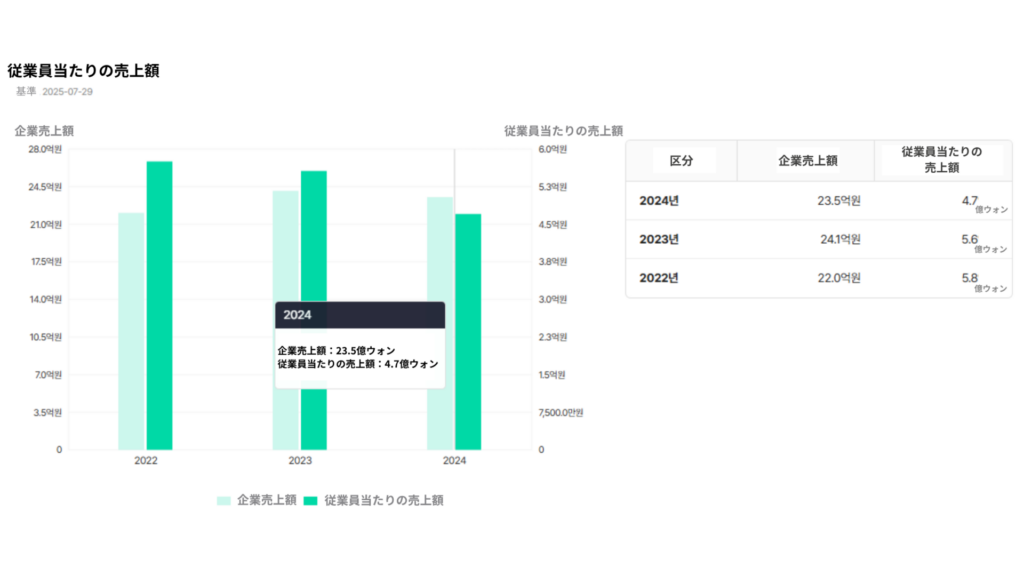1024x576 pixels.
Task: Sort by the 企業売上額 table column header
Action: 807,161
